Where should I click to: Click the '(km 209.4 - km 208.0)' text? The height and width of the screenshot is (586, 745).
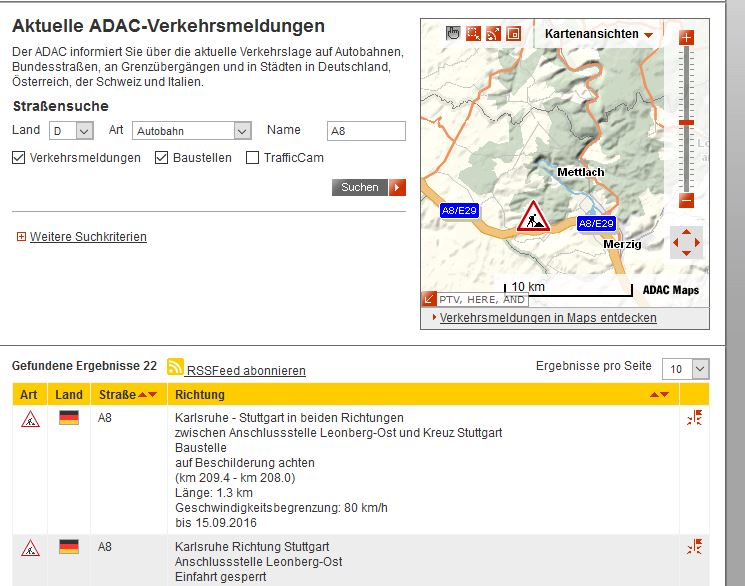point(235,478)
